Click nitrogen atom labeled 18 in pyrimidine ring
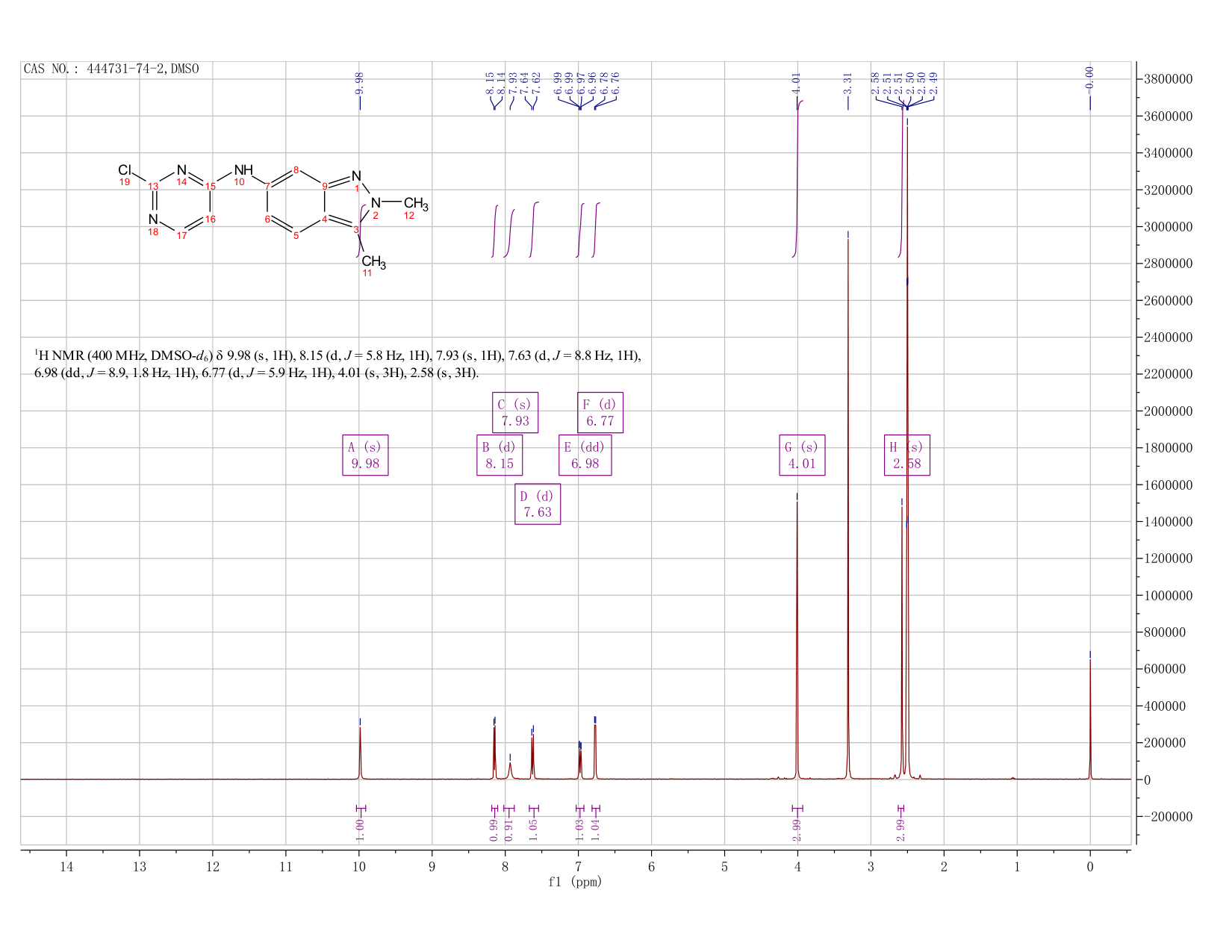The image size is (1232, 952). coord(153,220)
